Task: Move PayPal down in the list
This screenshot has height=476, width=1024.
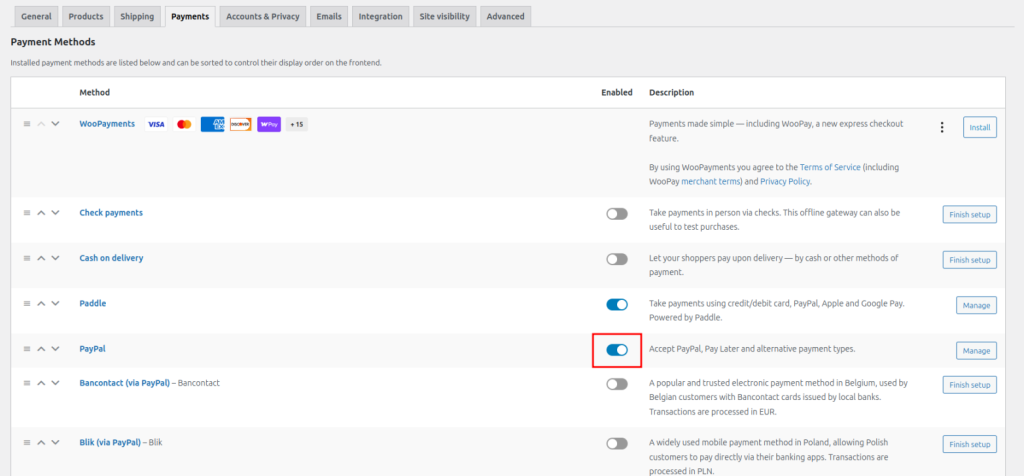Action: (x=56, y=349)
